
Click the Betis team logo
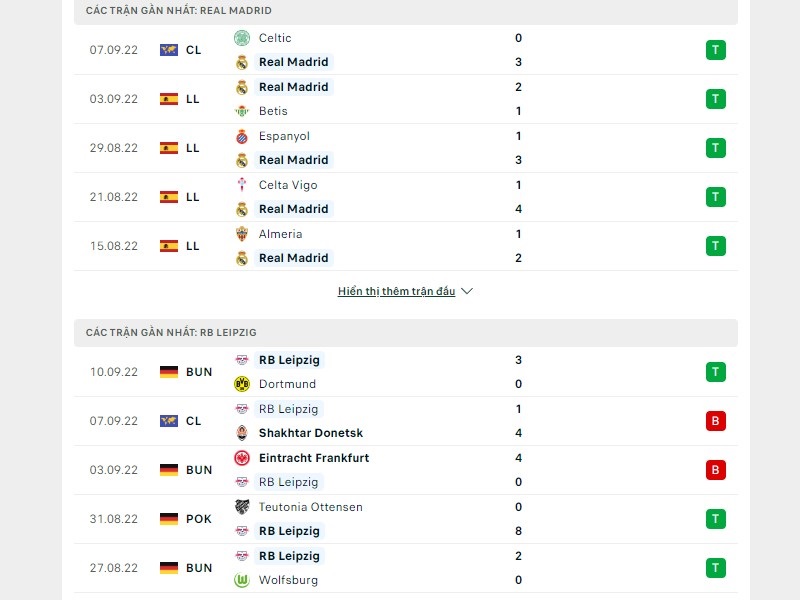241,111
